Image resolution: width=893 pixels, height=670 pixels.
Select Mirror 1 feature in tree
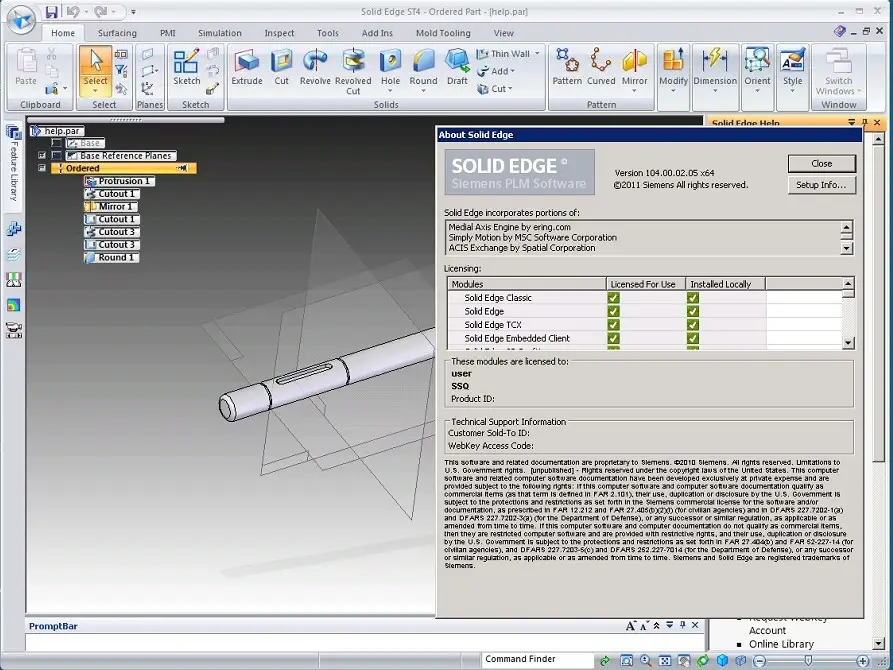pyautogui.click(x=111, y=206)
